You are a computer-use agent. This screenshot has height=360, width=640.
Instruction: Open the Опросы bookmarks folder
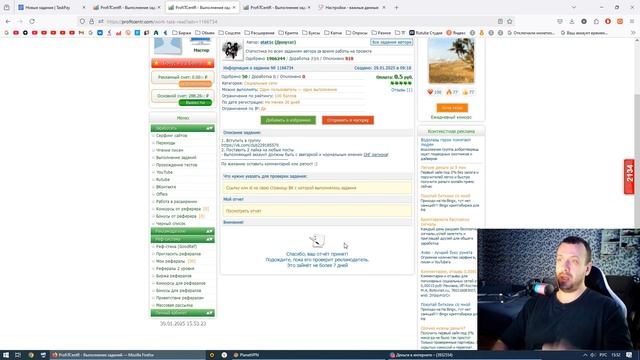pos(357,33)
